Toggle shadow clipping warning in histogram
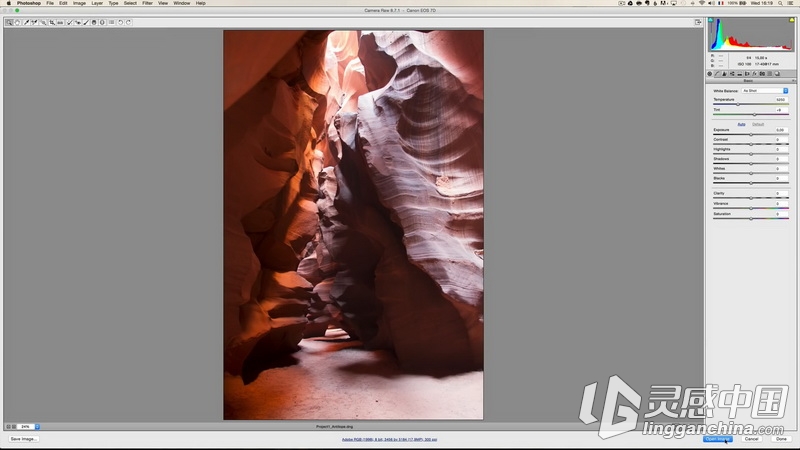This screenshot has width=800, height=450. tap(710, 20)
